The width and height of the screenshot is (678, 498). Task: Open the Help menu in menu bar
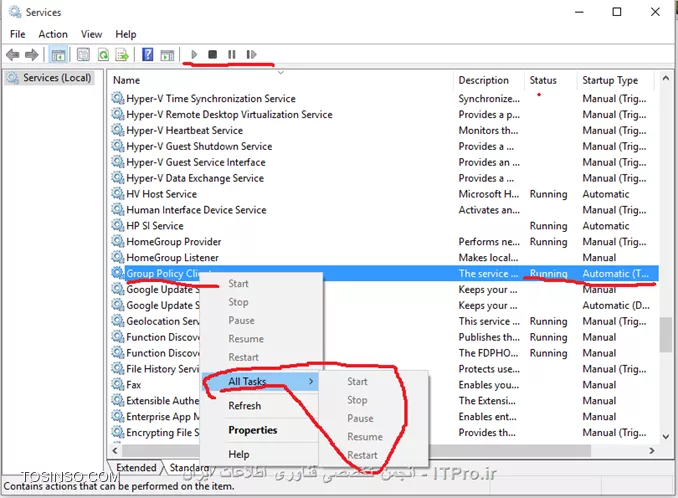(x=125, y=34)
